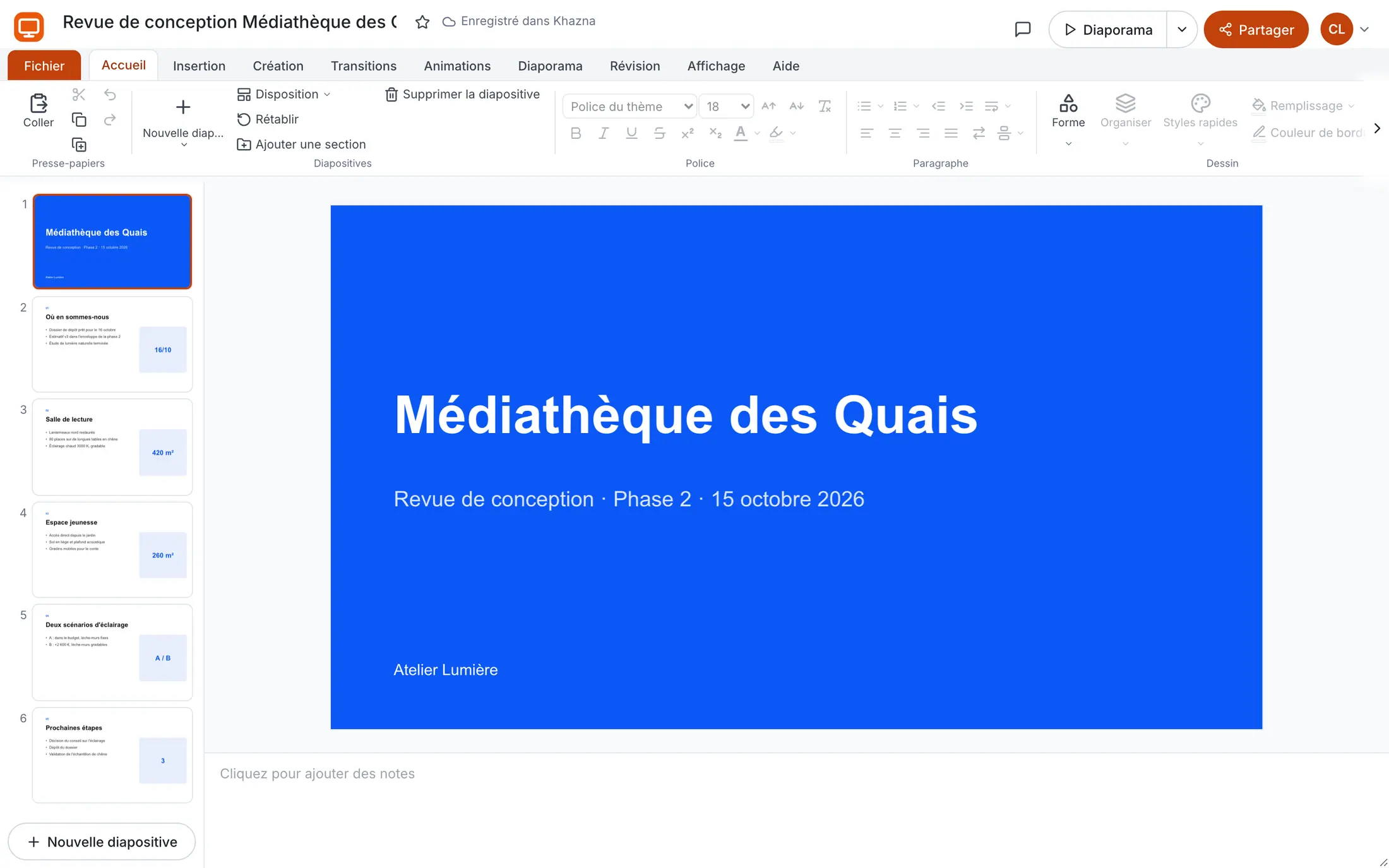Open the text highlight color picker
The height and width of the screenshot is (868, 1389).
tap(776, 133)
